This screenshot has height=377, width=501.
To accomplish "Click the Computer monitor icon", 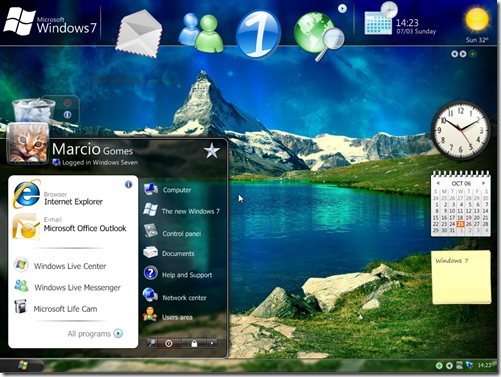I will pyautogui.click(x=151, y=190).
